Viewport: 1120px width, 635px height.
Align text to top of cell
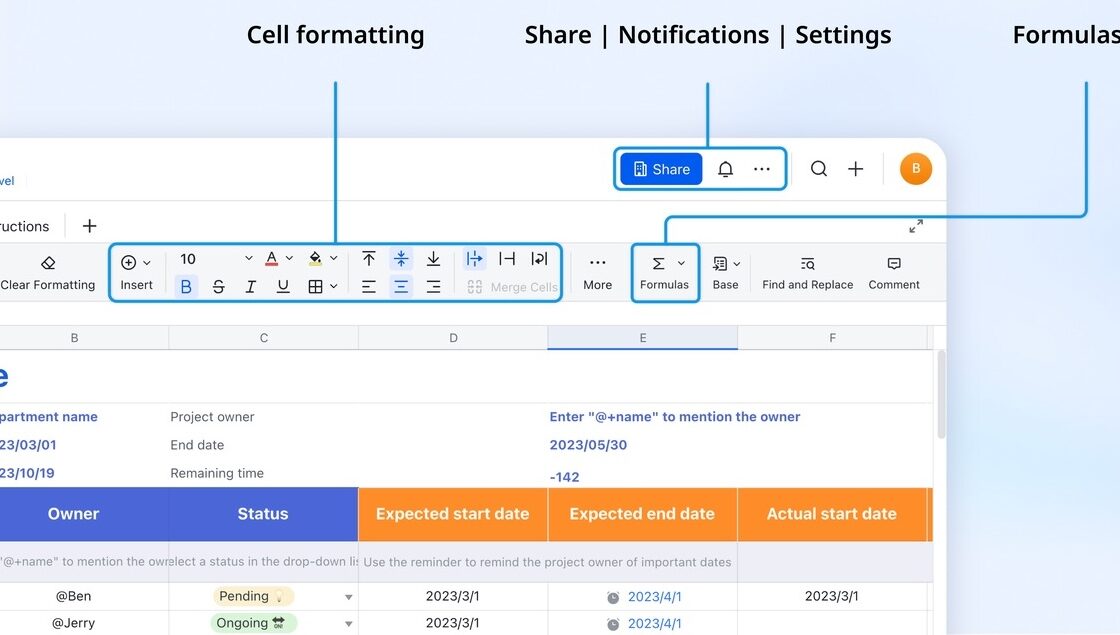369,259
